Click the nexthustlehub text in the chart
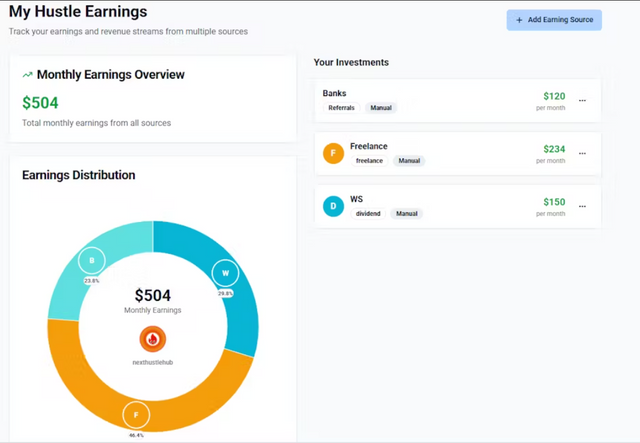This screenshot has width=640, height=443. pos(153,363)
